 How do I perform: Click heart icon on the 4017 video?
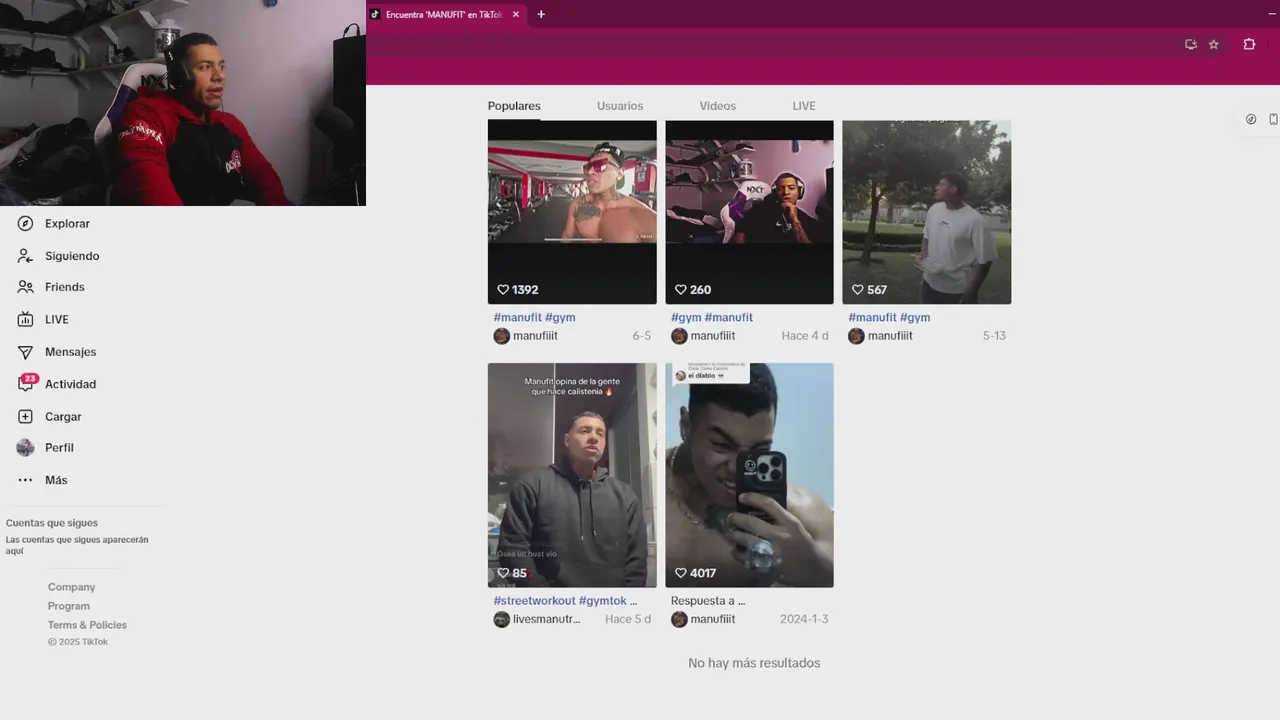click(x=681, y=573)
